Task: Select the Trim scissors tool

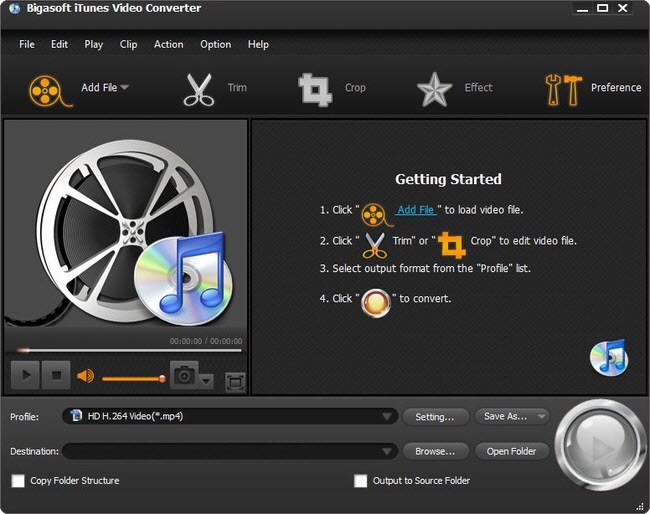Action: point(199,90)
